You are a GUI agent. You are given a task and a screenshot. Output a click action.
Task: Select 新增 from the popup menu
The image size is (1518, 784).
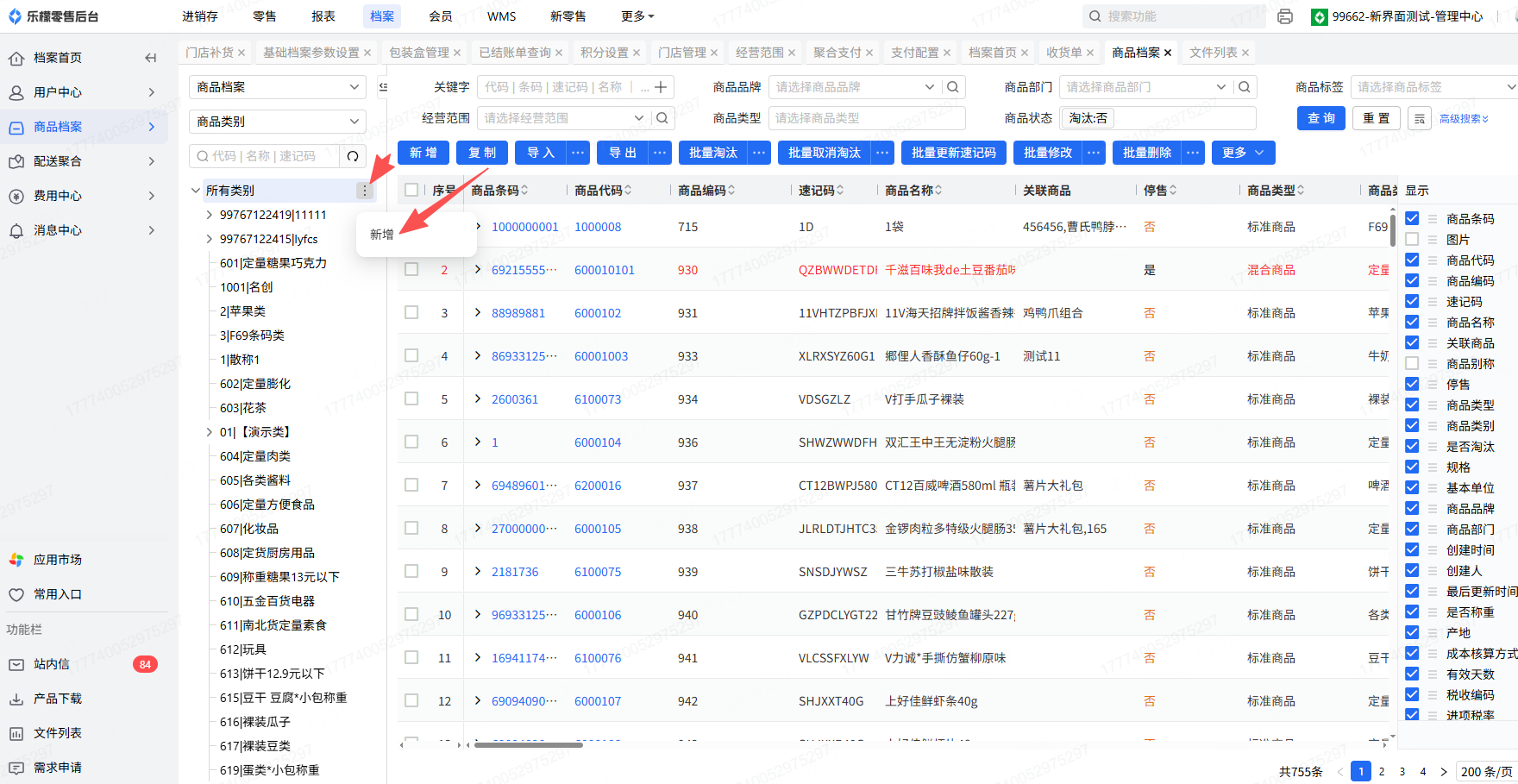[x=382, y=235]
